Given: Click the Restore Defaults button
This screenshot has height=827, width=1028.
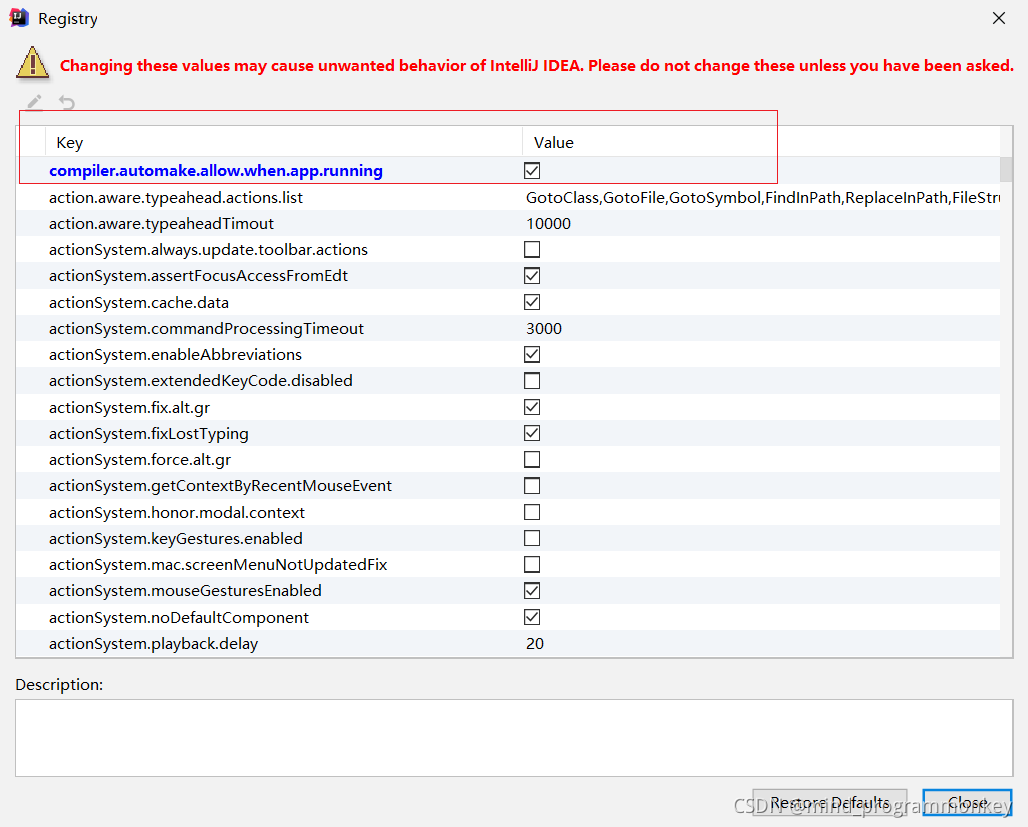Looking at the screenshot, I should pyautogui.click(x=829, y=803).
